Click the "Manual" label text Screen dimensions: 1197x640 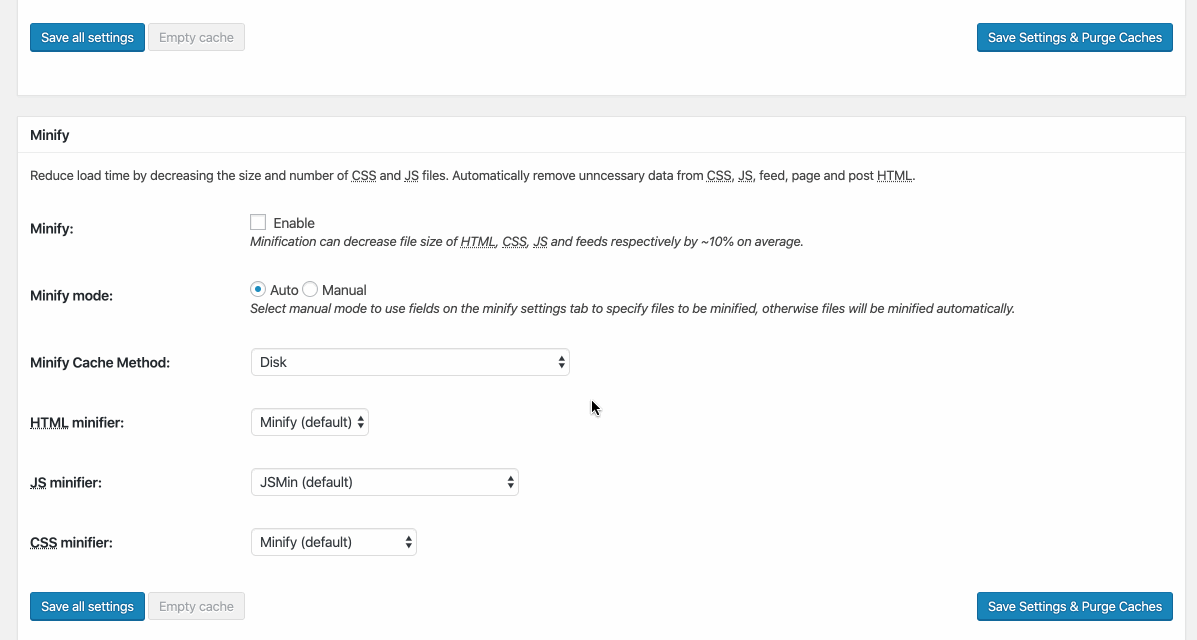(x=344, y=290)
